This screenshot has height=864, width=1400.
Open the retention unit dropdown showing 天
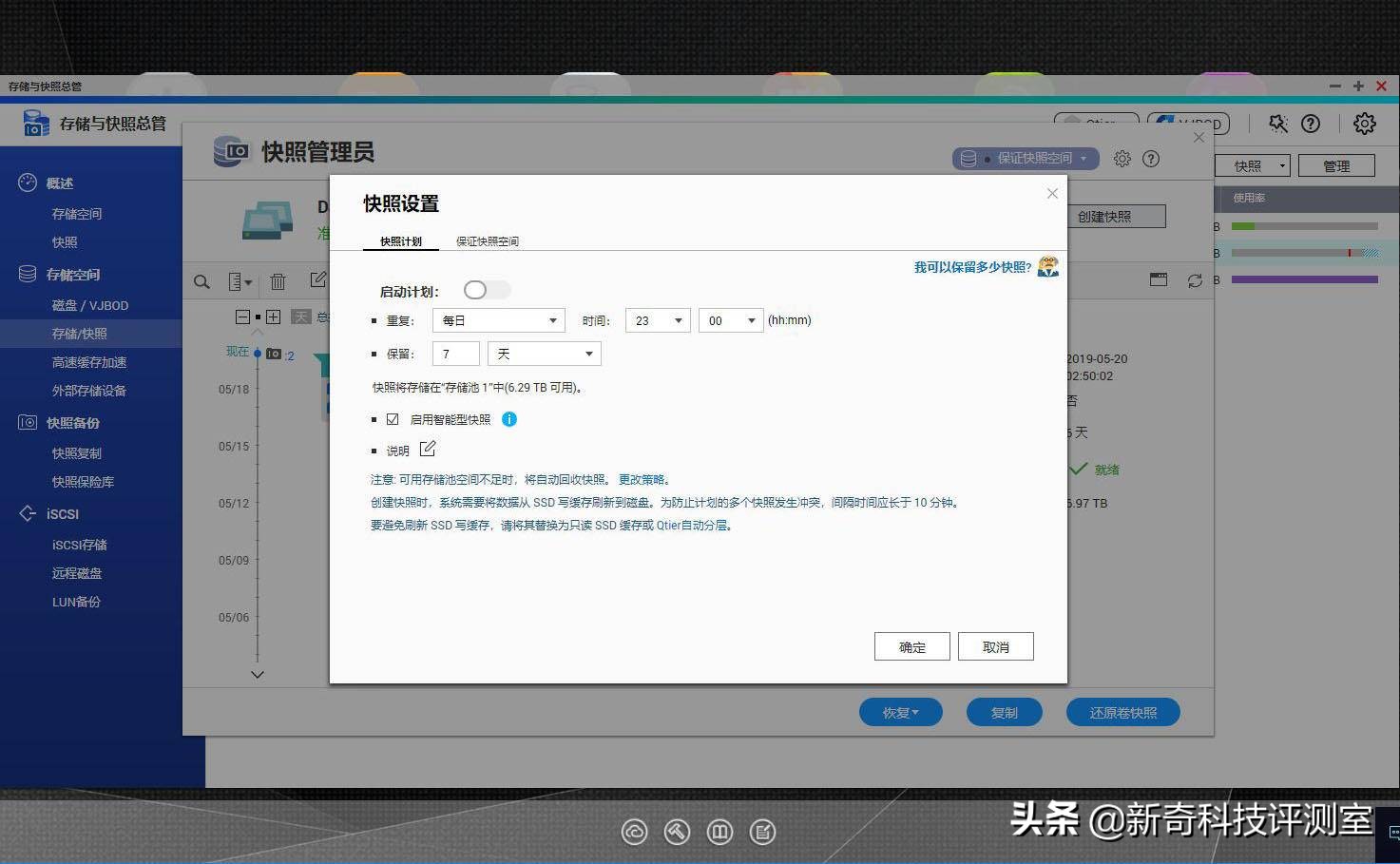pyautogui.click(x=543, y=353)
